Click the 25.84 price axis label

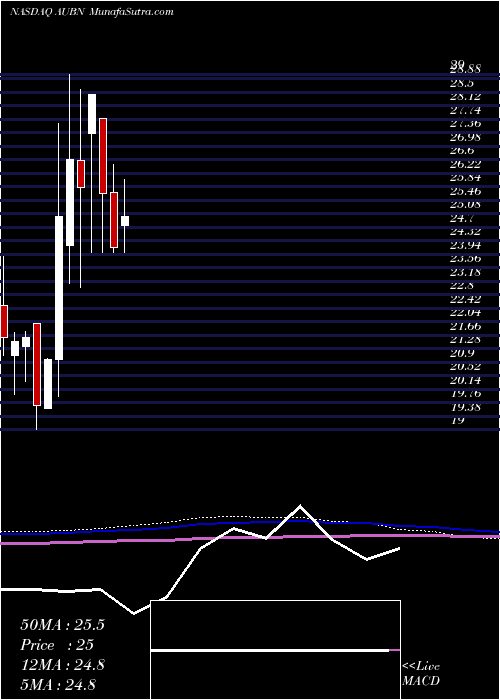click(x=465, y=178)
